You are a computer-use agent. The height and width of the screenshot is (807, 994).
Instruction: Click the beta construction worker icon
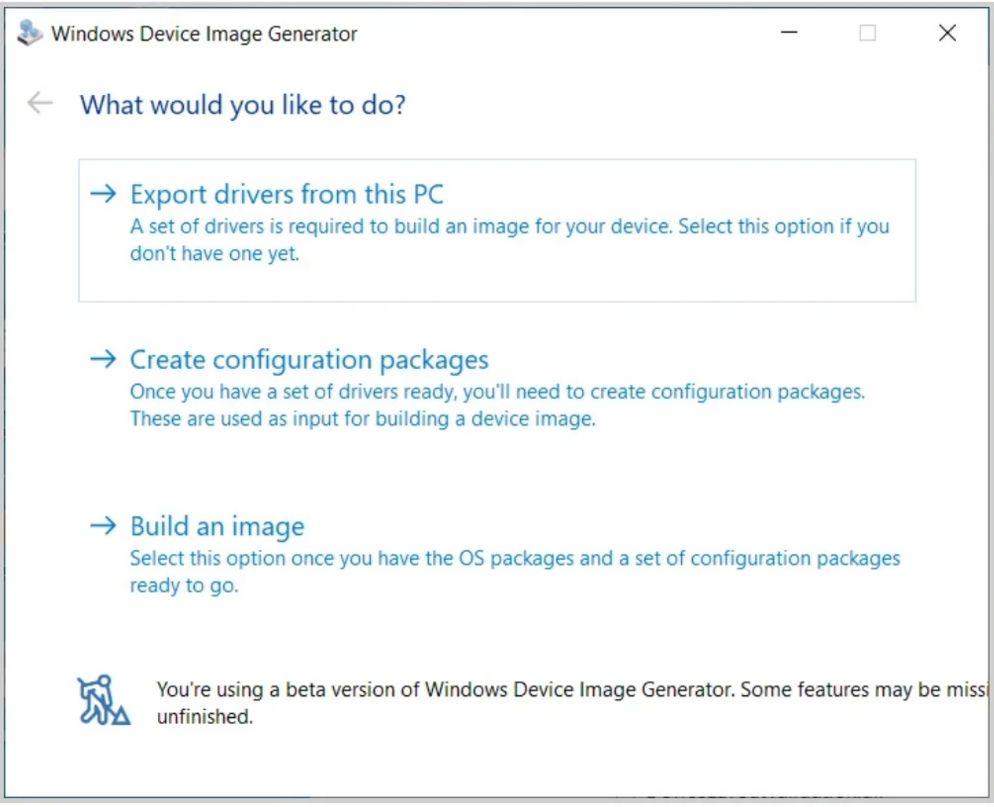click(104, 700)
